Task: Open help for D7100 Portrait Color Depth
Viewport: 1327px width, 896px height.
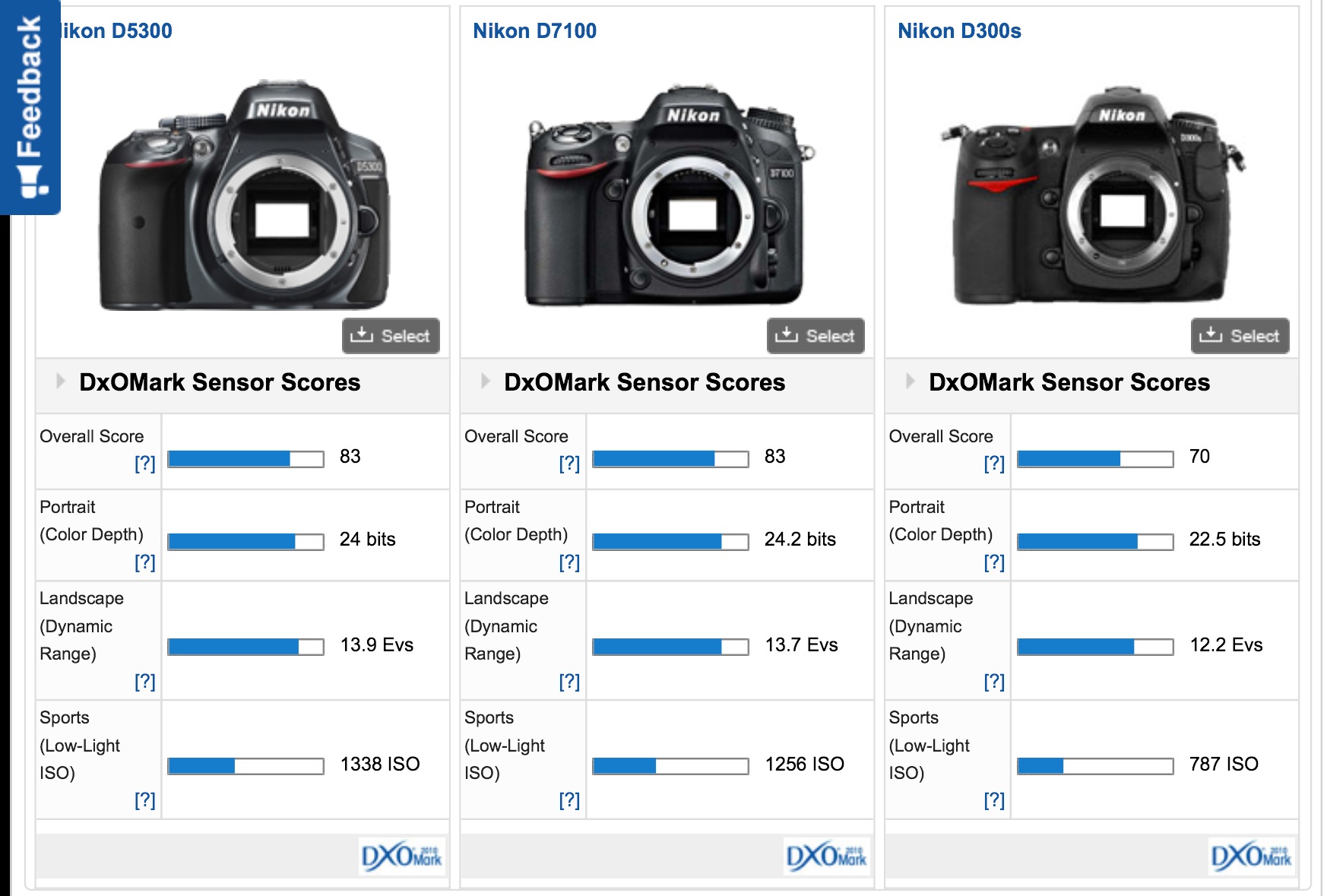Action: pos(569,562)
